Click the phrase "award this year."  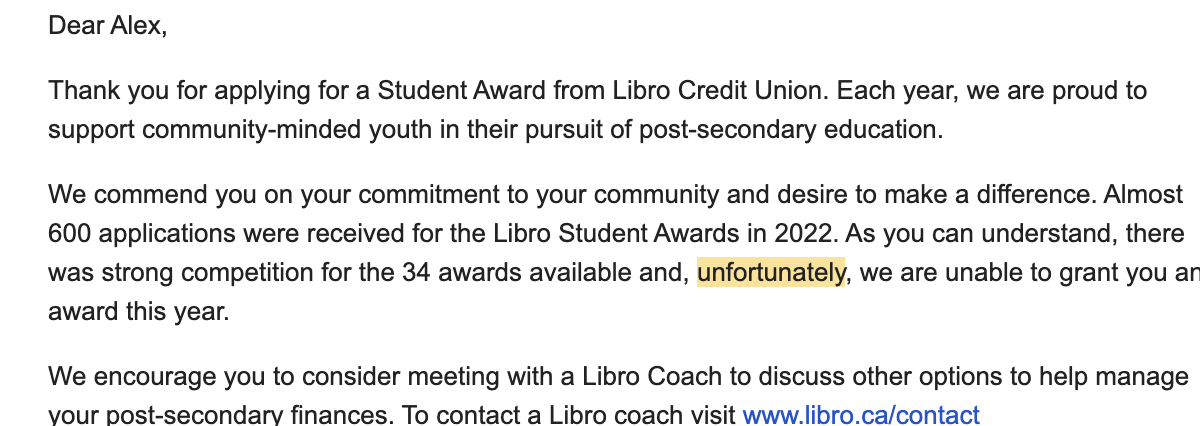(x=138, y=310)
